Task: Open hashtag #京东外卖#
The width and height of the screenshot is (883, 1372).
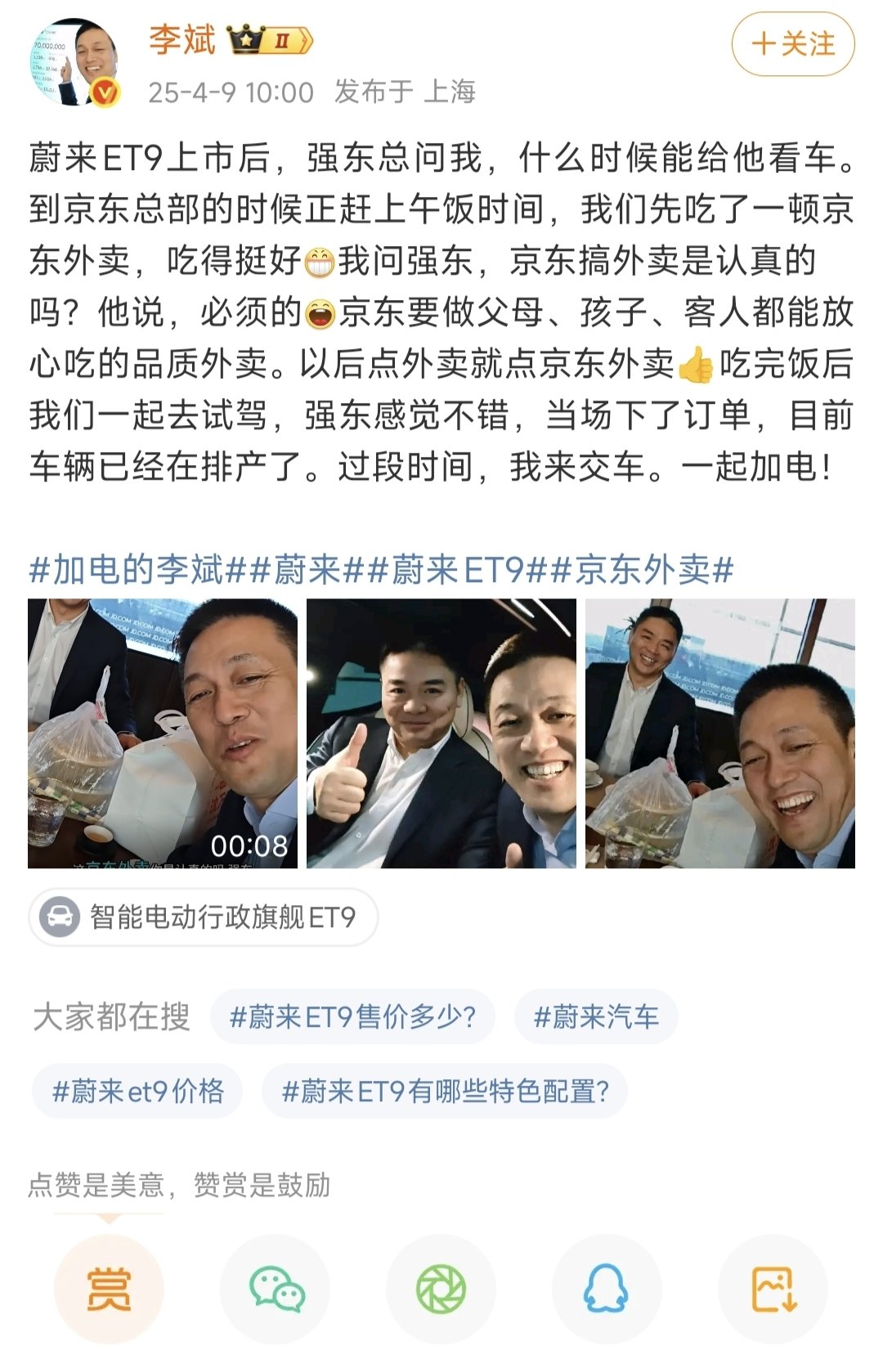Action: (642, 570)
